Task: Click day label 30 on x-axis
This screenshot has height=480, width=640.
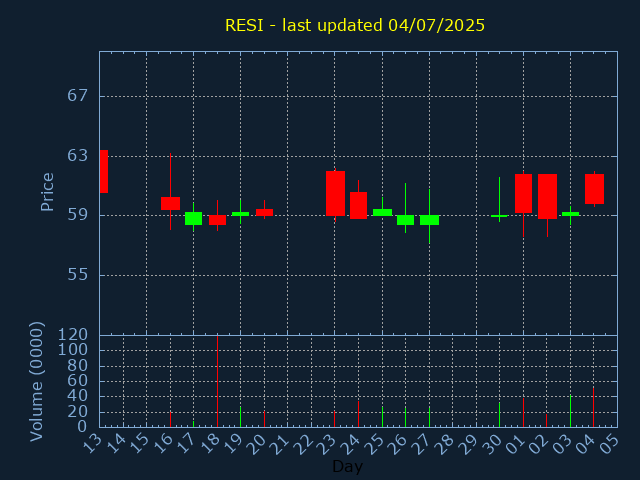Action: [x=495, y=444]
